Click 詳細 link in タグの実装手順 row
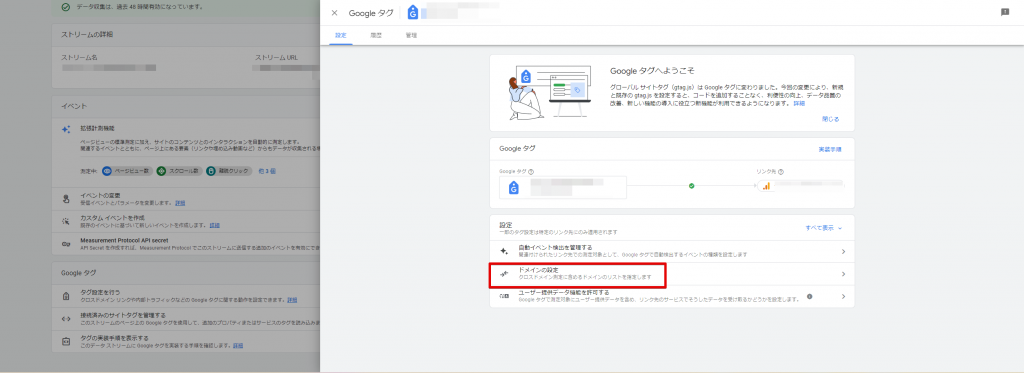1024x373 pixels. click(x=238, y=345)
